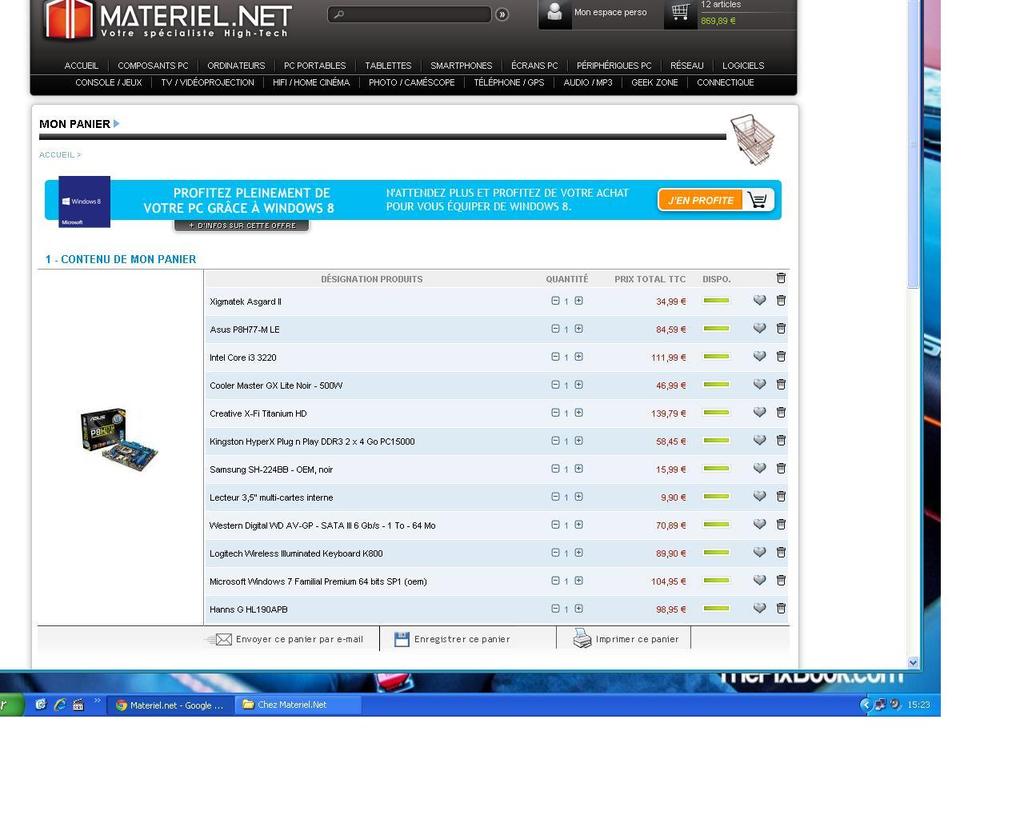
Task: Click the J'EN PROFITE button
Action: pos(701,200)
